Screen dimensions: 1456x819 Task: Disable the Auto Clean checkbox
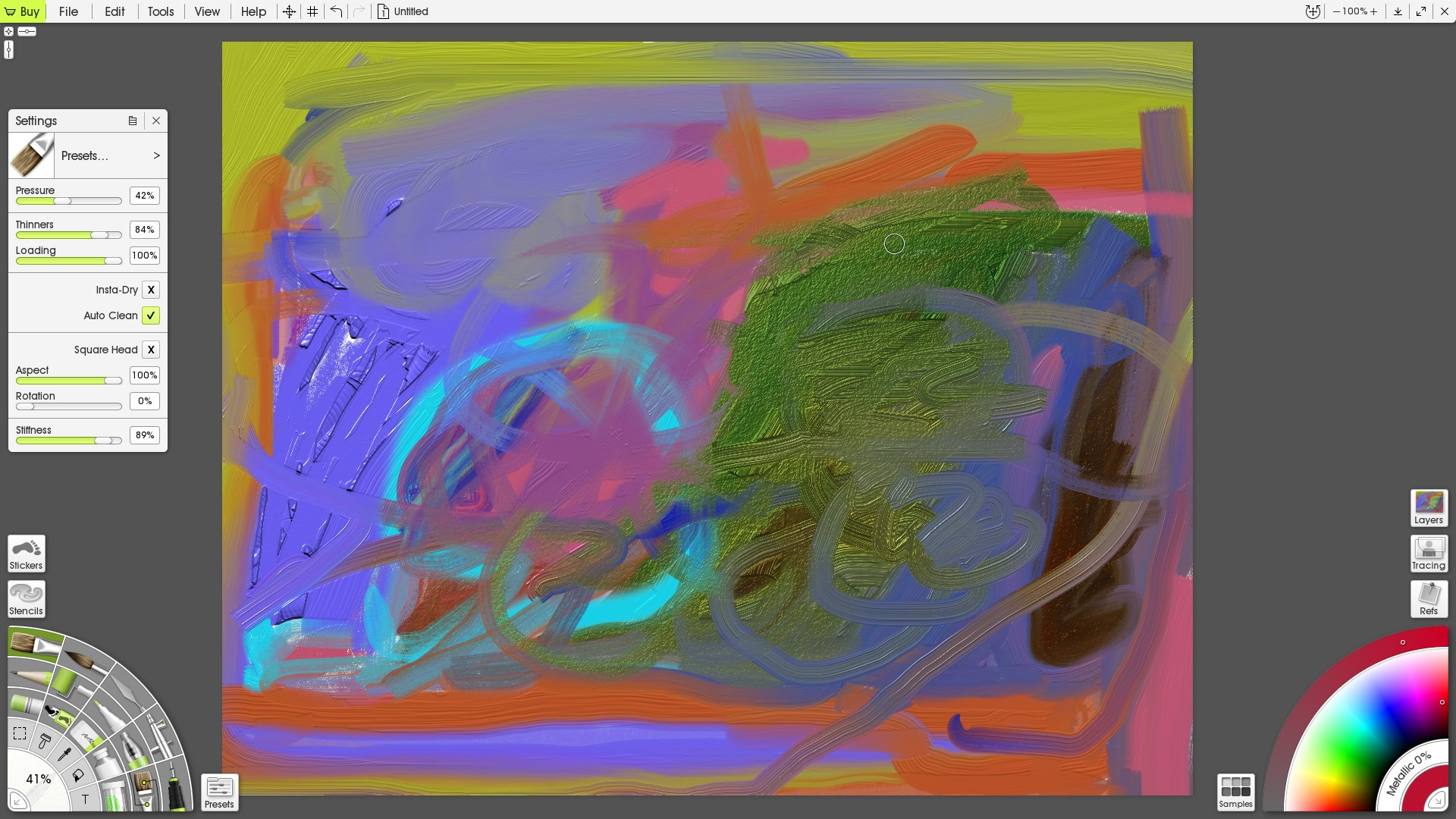(151, 315)
